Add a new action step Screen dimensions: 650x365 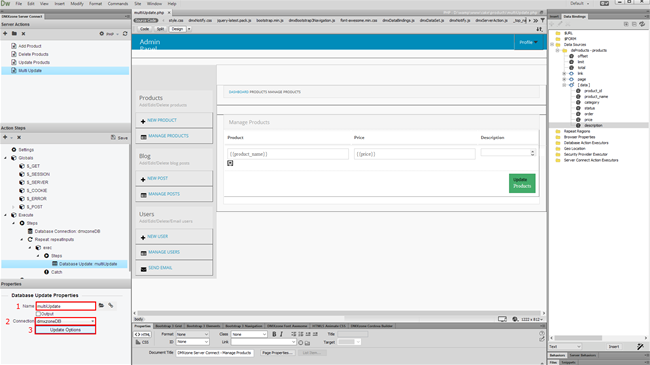[x=5, y=137]
